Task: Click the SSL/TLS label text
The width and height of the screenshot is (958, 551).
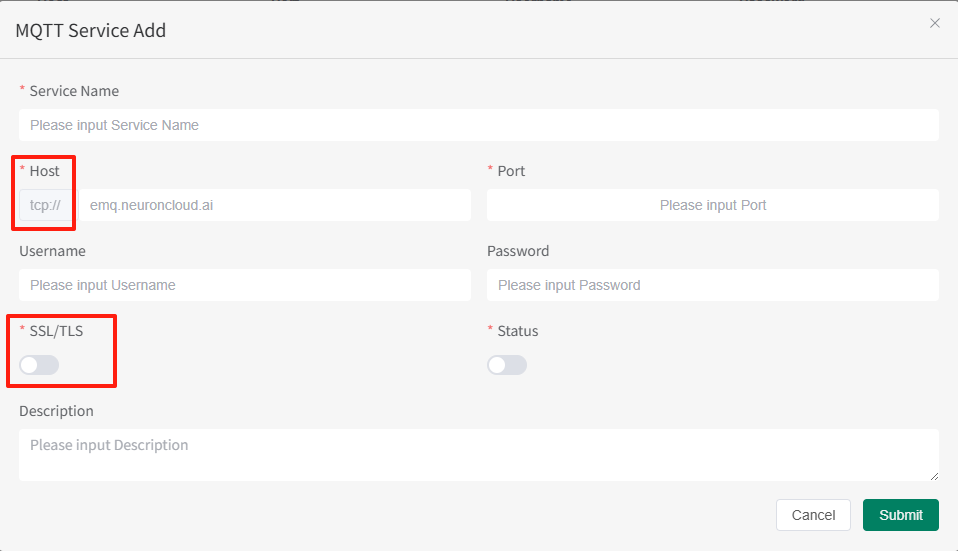Action: [54, 331]
